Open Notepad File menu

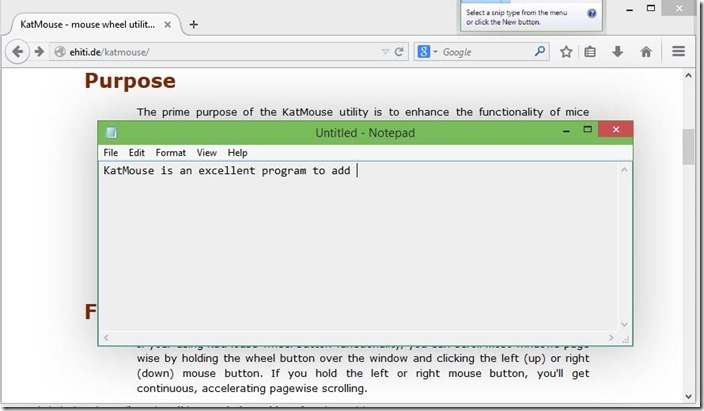[x=110, y=153]
